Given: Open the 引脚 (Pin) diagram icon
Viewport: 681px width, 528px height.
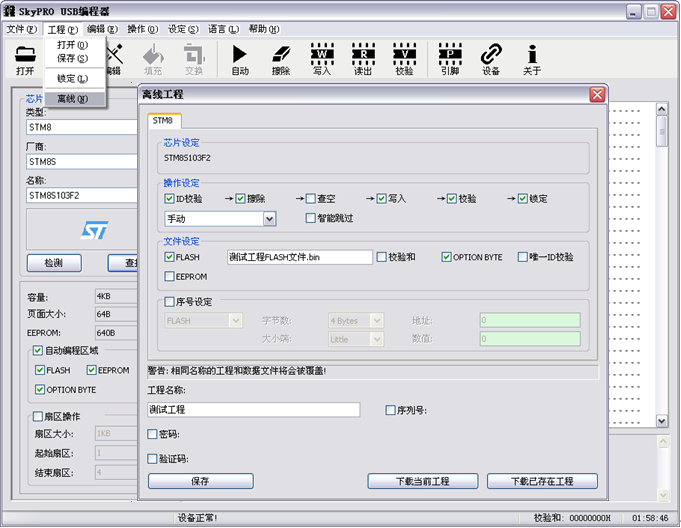Looking at the screenshot, I should [450, 59].
